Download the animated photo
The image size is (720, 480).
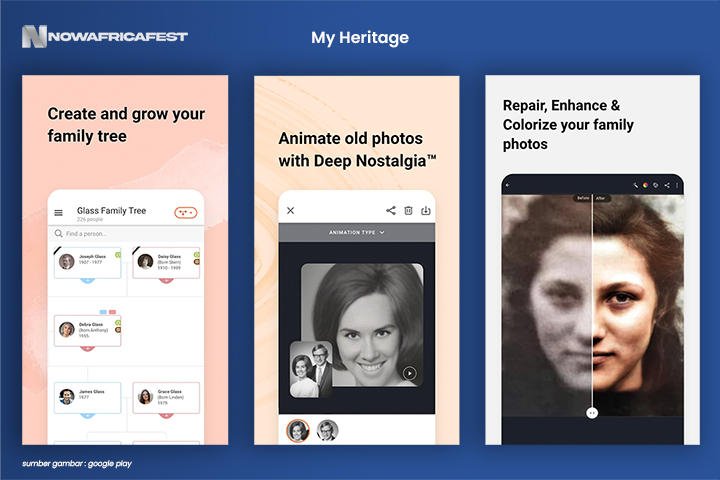pos(426,210)
